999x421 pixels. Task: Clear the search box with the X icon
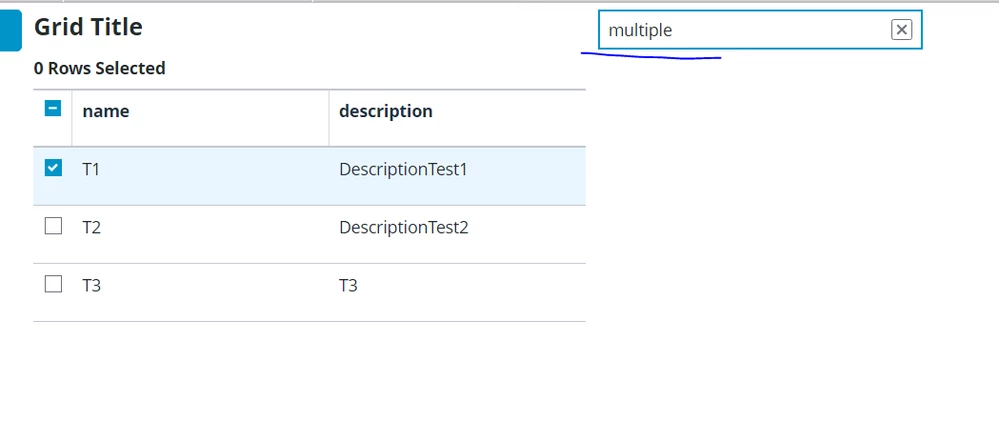901,30
